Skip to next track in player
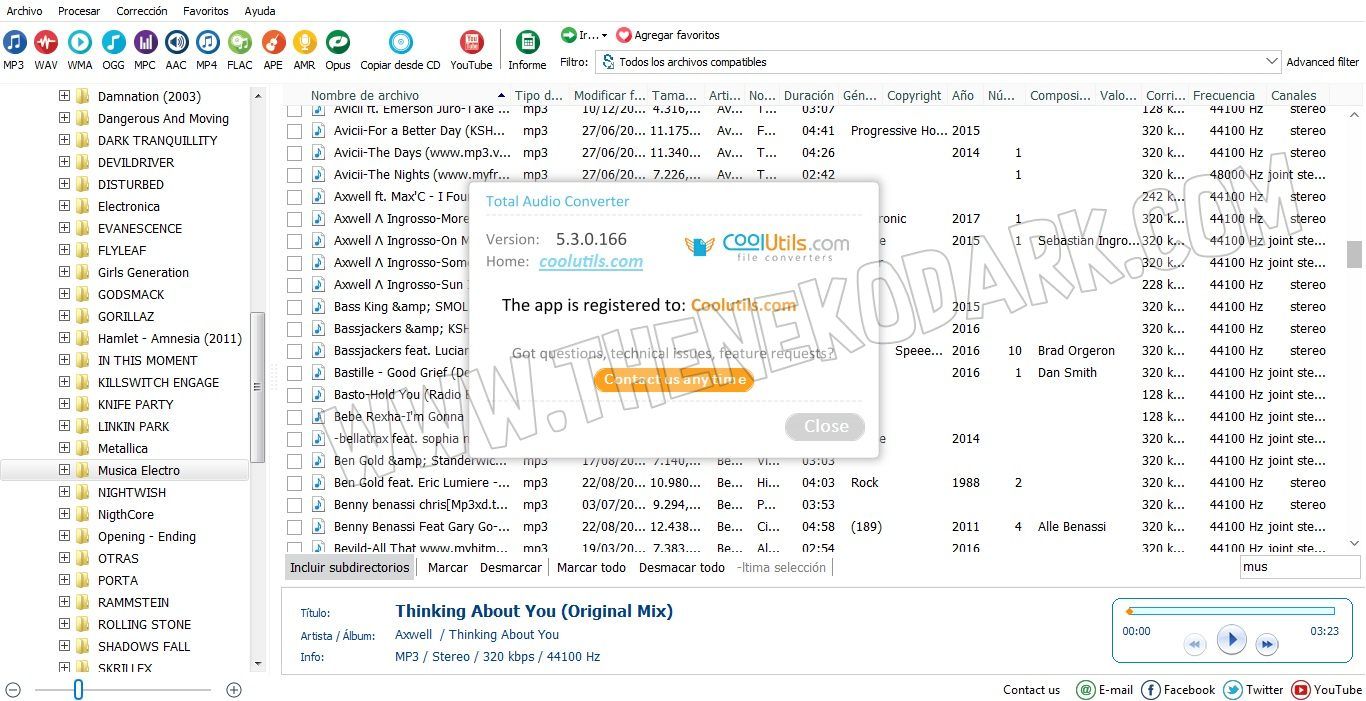The image size is (1366, 701). 1267,645
